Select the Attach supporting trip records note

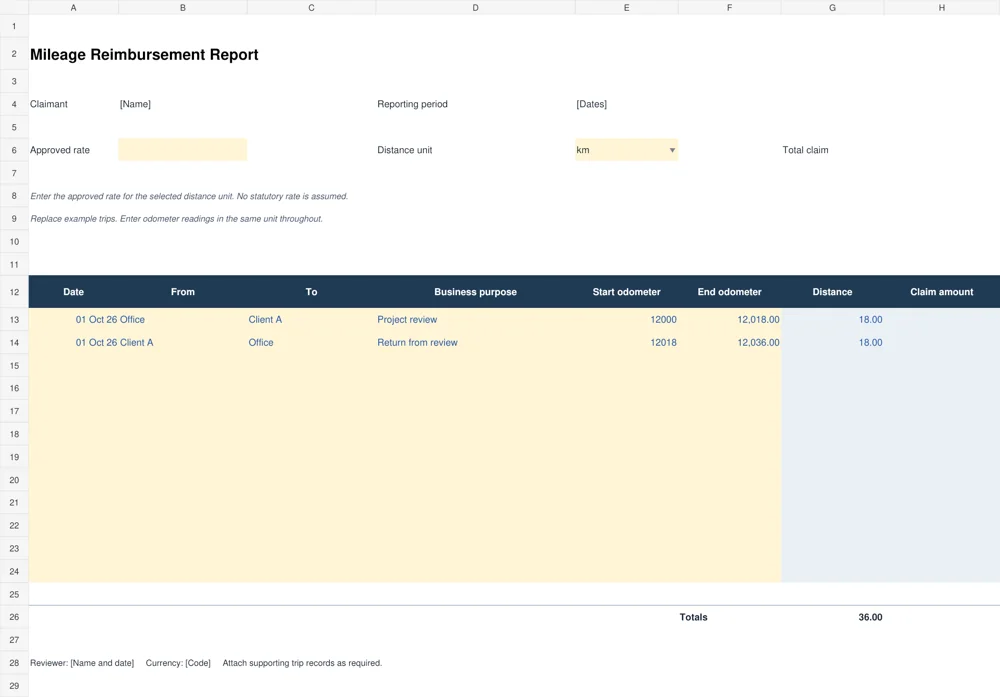(x=302, y=663)
